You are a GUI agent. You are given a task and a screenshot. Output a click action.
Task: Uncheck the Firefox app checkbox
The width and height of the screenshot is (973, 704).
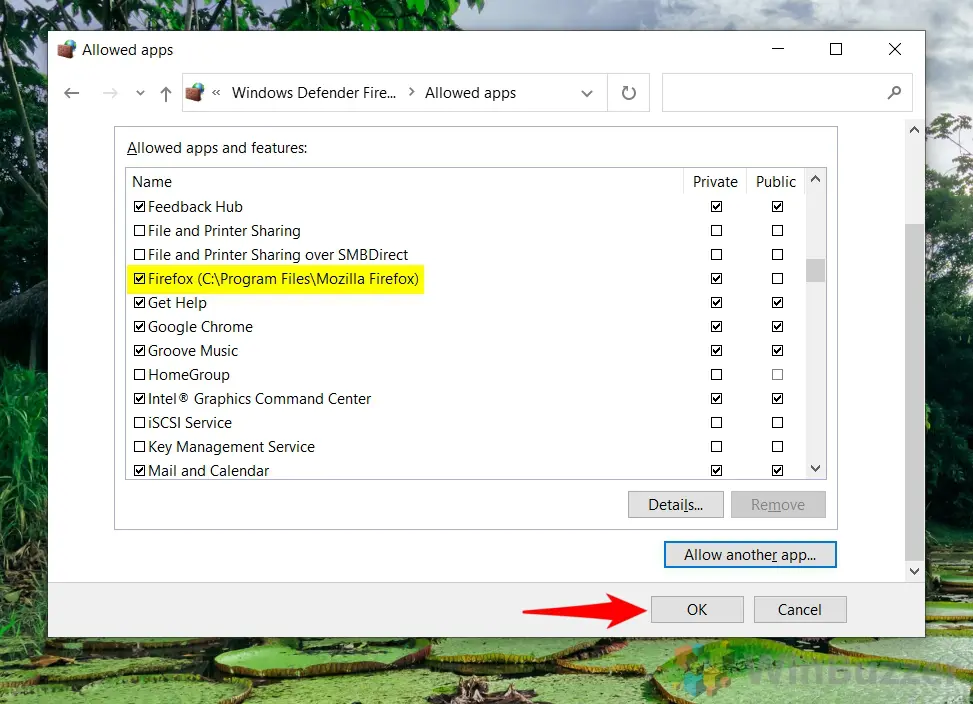click(140, 278)
